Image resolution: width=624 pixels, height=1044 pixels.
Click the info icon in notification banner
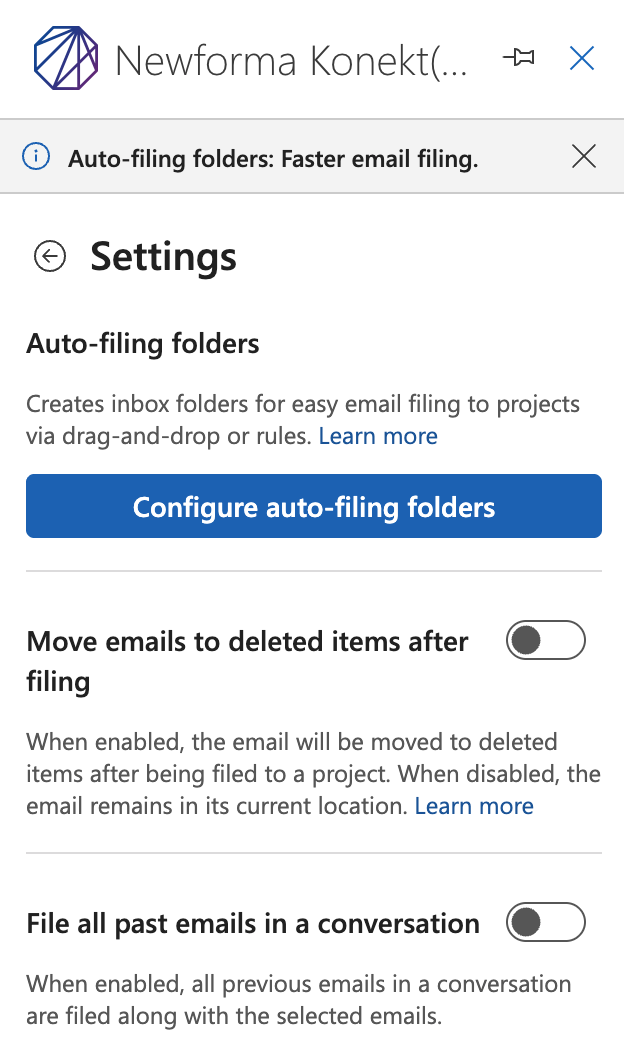point(36,157)
